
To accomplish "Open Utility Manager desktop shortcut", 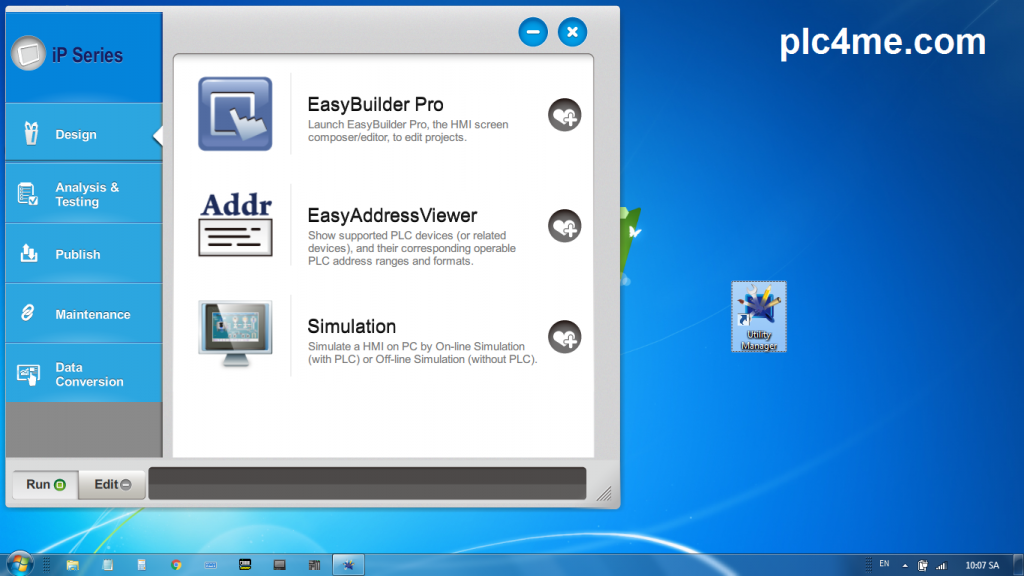I will click(x=759, y=316).
